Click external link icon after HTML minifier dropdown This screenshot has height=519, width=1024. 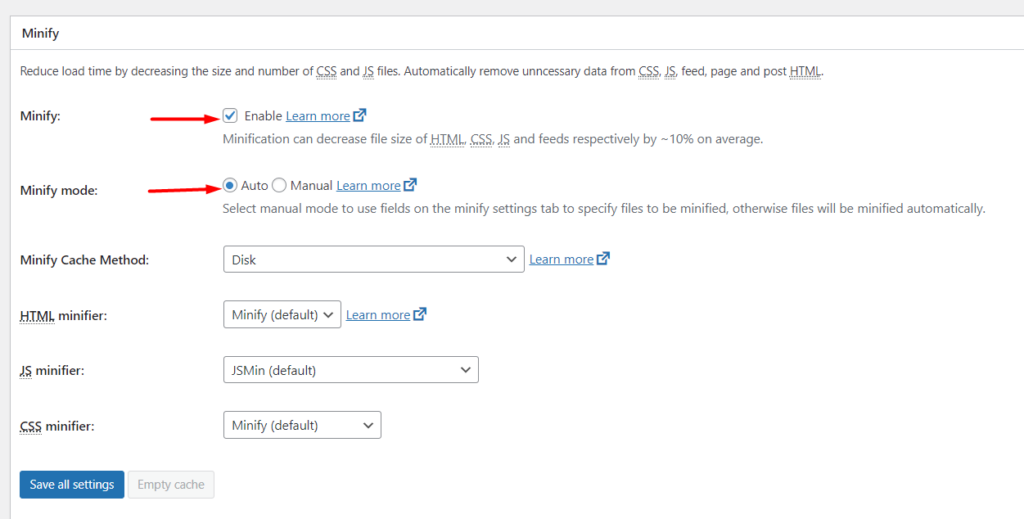point(420,314)
